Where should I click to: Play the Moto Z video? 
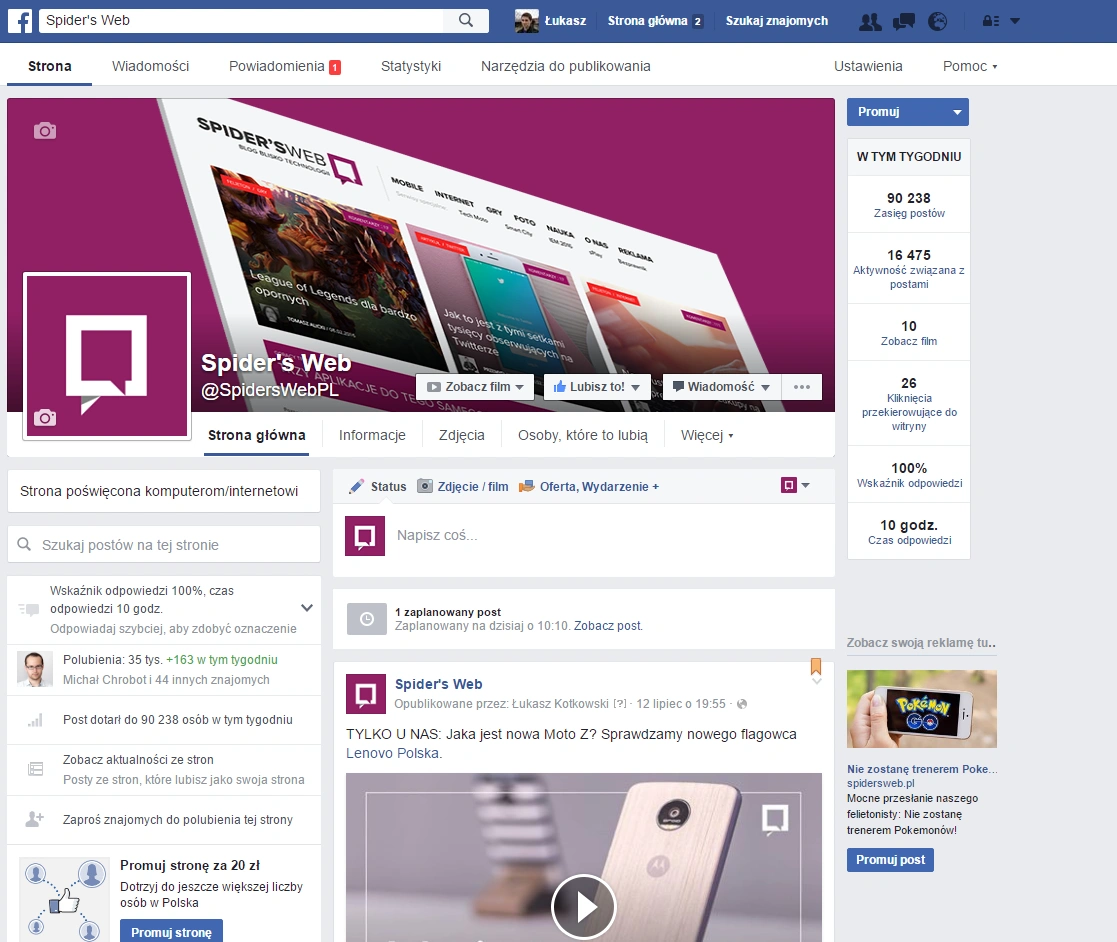[583, 906]
